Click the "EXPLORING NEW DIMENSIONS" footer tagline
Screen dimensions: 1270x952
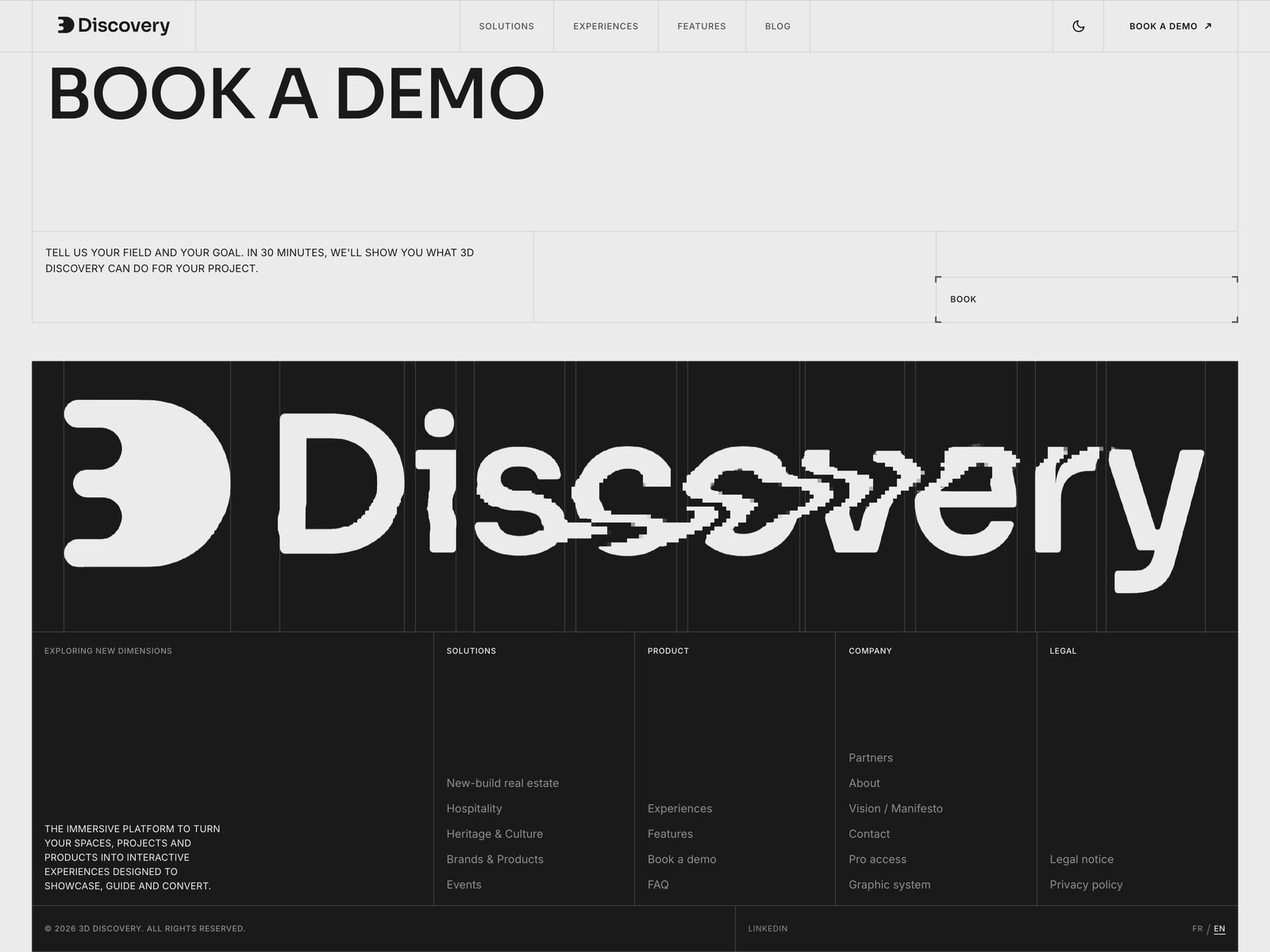pyautogui.click(x=108, y=651)
